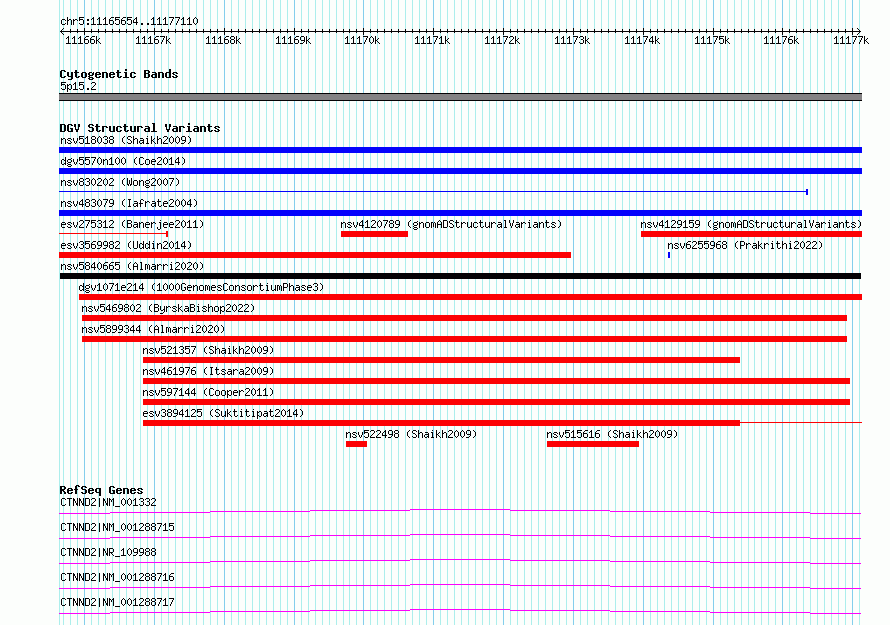Select the nsv515616 (Shaikh2009) red bar
This screenshot has width=890, height=625.
coord(593,444)
